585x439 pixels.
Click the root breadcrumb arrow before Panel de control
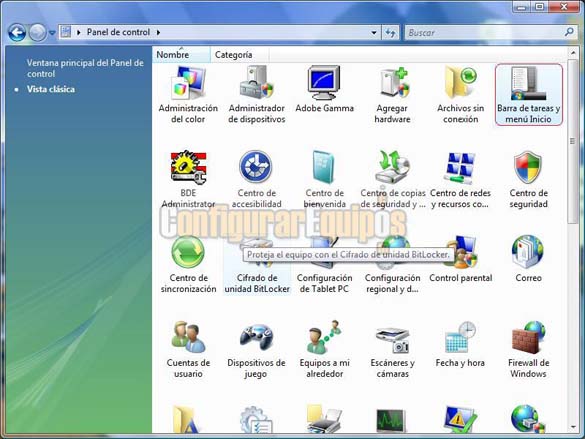pyautogui.click(x=79, y=32)
